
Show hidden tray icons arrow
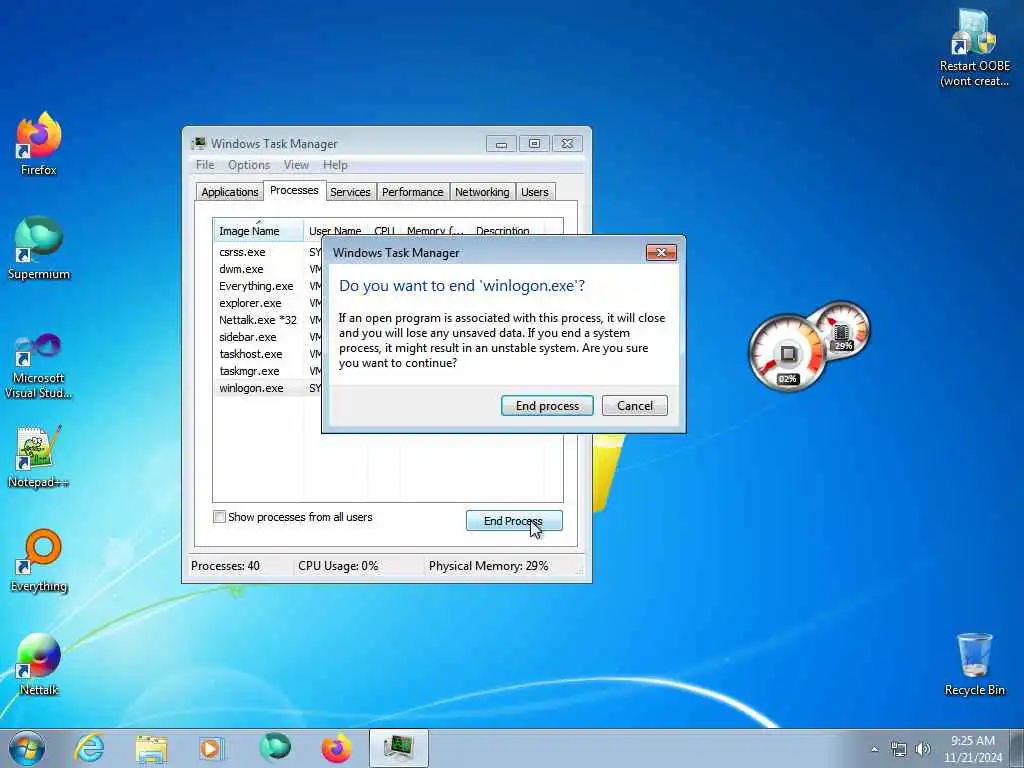tap(874, 749)
